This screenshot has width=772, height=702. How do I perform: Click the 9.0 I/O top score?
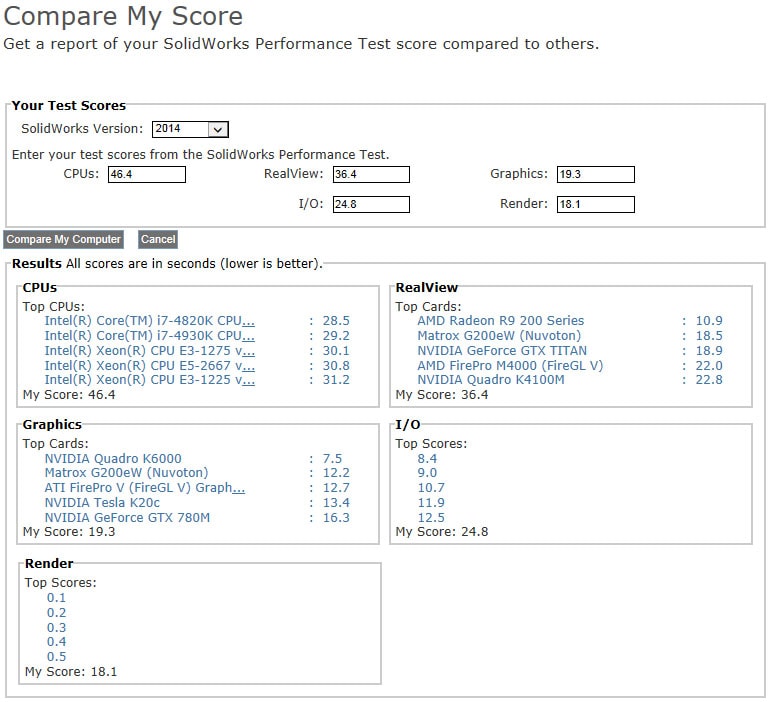point(427,473)
